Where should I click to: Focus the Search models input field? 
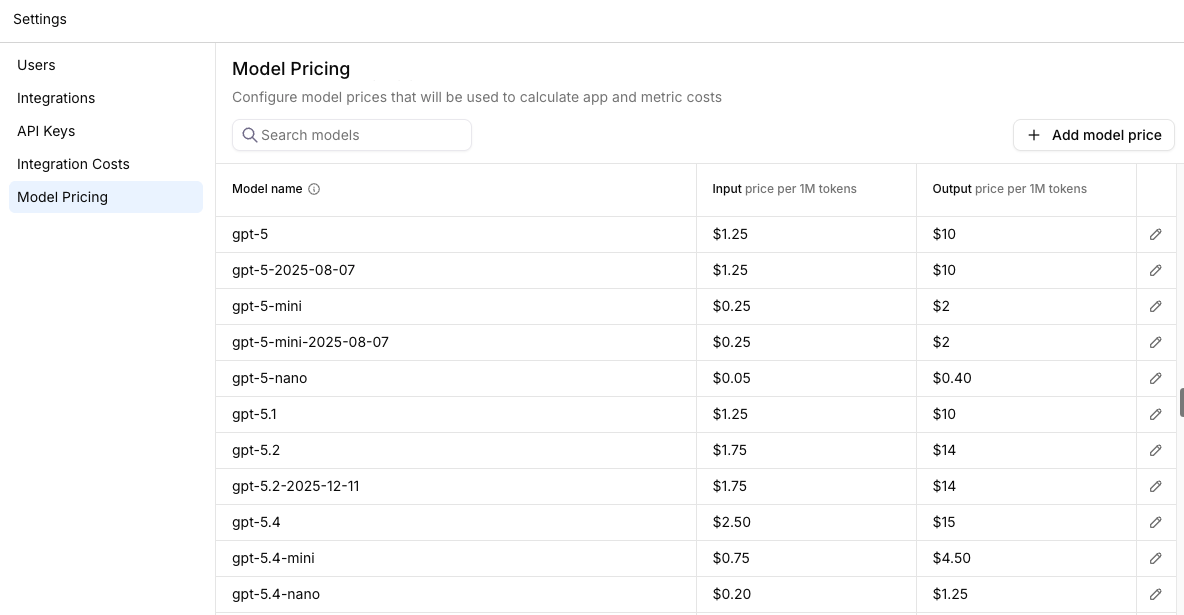352,135
